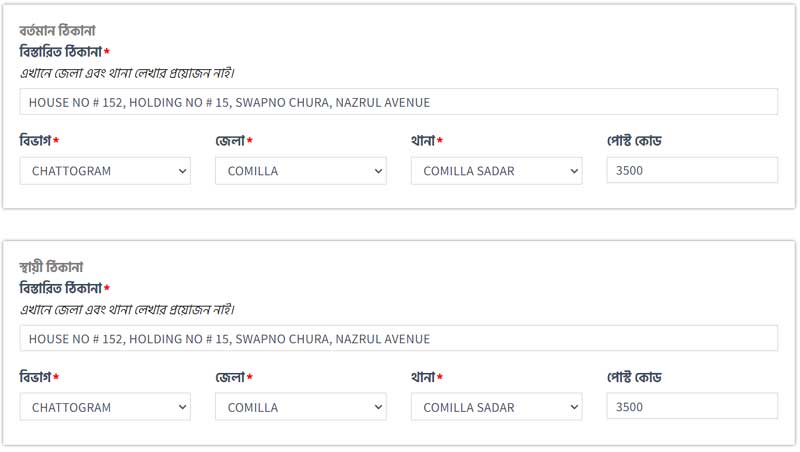This screenshot has height=452, width=800.
Task: Click the স্থায়ী ঠিকানা section heading
Action: (51, 267)
